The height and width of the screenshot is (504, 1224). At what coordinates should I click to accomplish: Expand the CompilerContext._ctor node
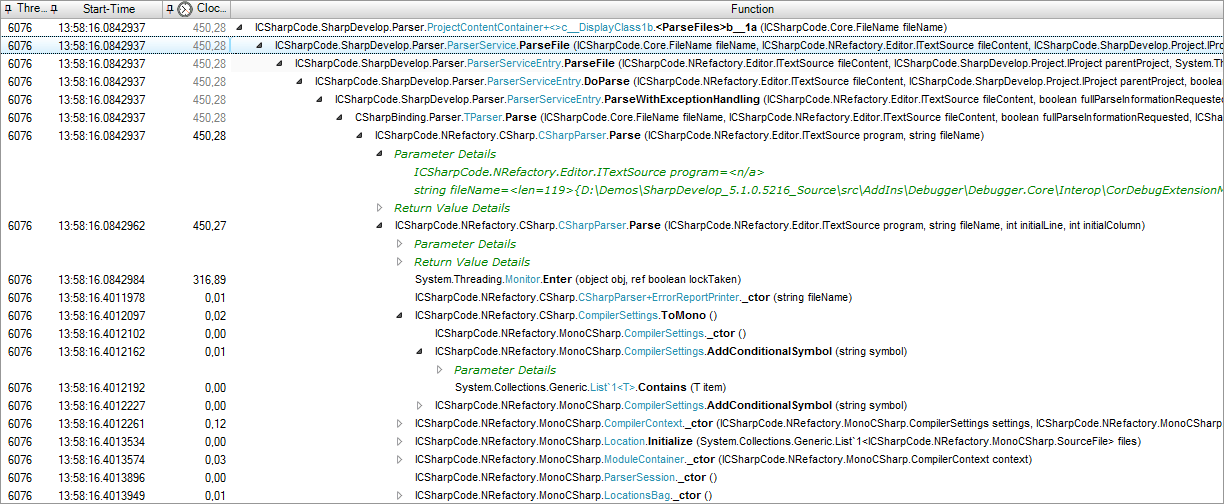[x=400, y=424]
